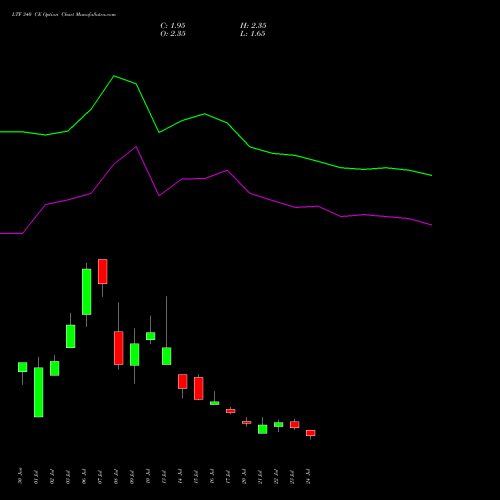Viewport: 500px width, 500px height.
Task: Select the first green candle above 30 Jun
Action: tap(23, 367)
